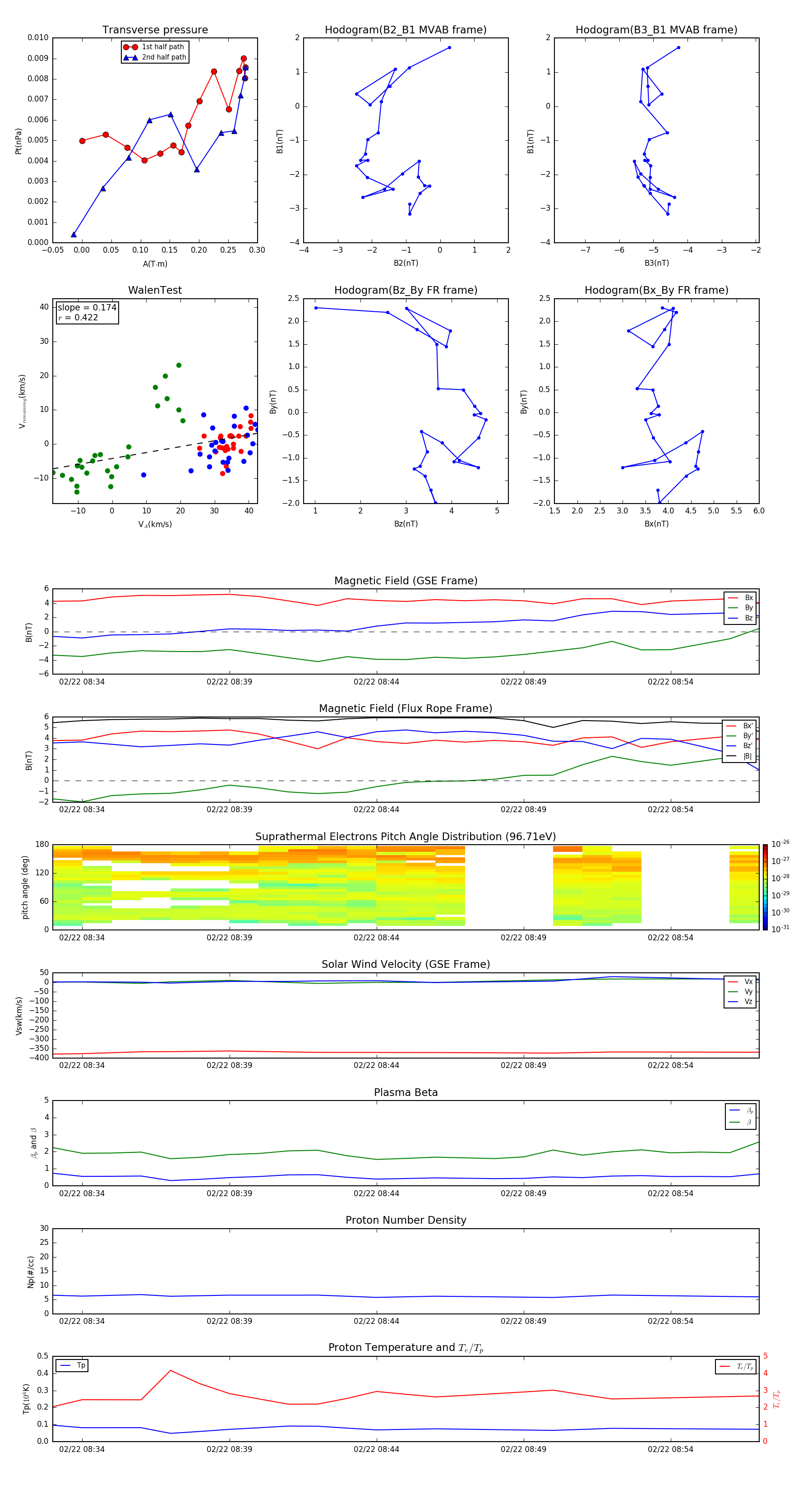Image resolution: width=812 pixels, height=1489 pixels.
Task: Click the '2nd half path' legend entry
Action: pyautogui.click(x=155, y=57)
